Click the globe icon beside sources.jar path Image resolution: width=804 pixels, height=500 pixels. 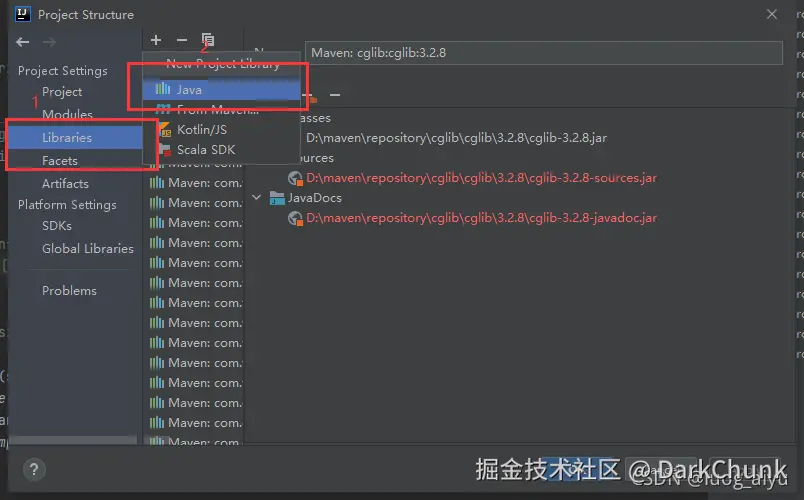[x=295, y=178]
